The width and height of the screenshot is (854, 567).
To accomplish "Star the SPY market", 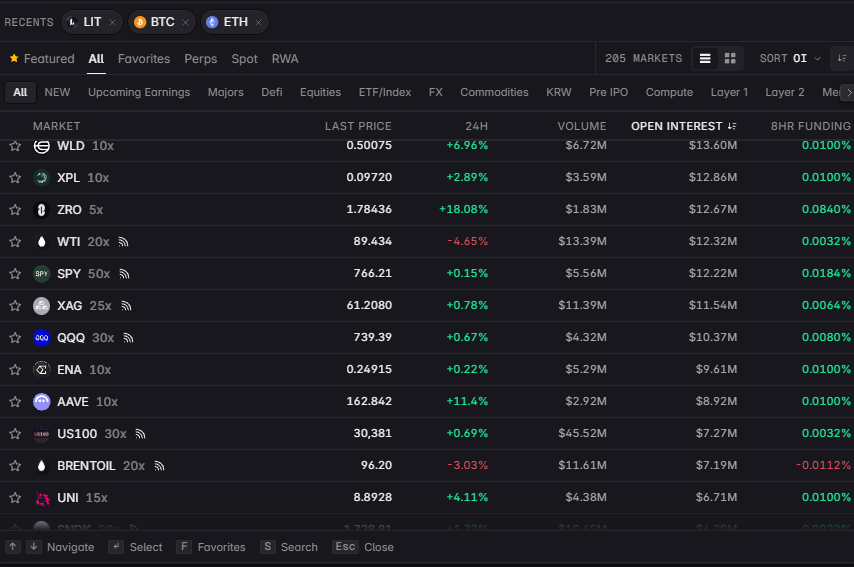I will click(x=15, y=273).
